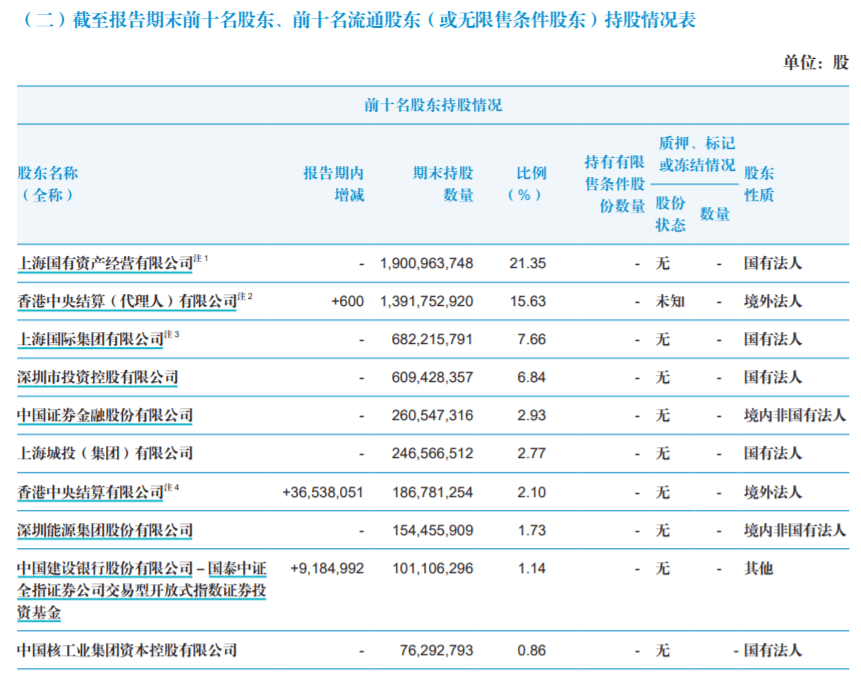Select the 上海国际集团有限公司 underlined name

[90, 340]
